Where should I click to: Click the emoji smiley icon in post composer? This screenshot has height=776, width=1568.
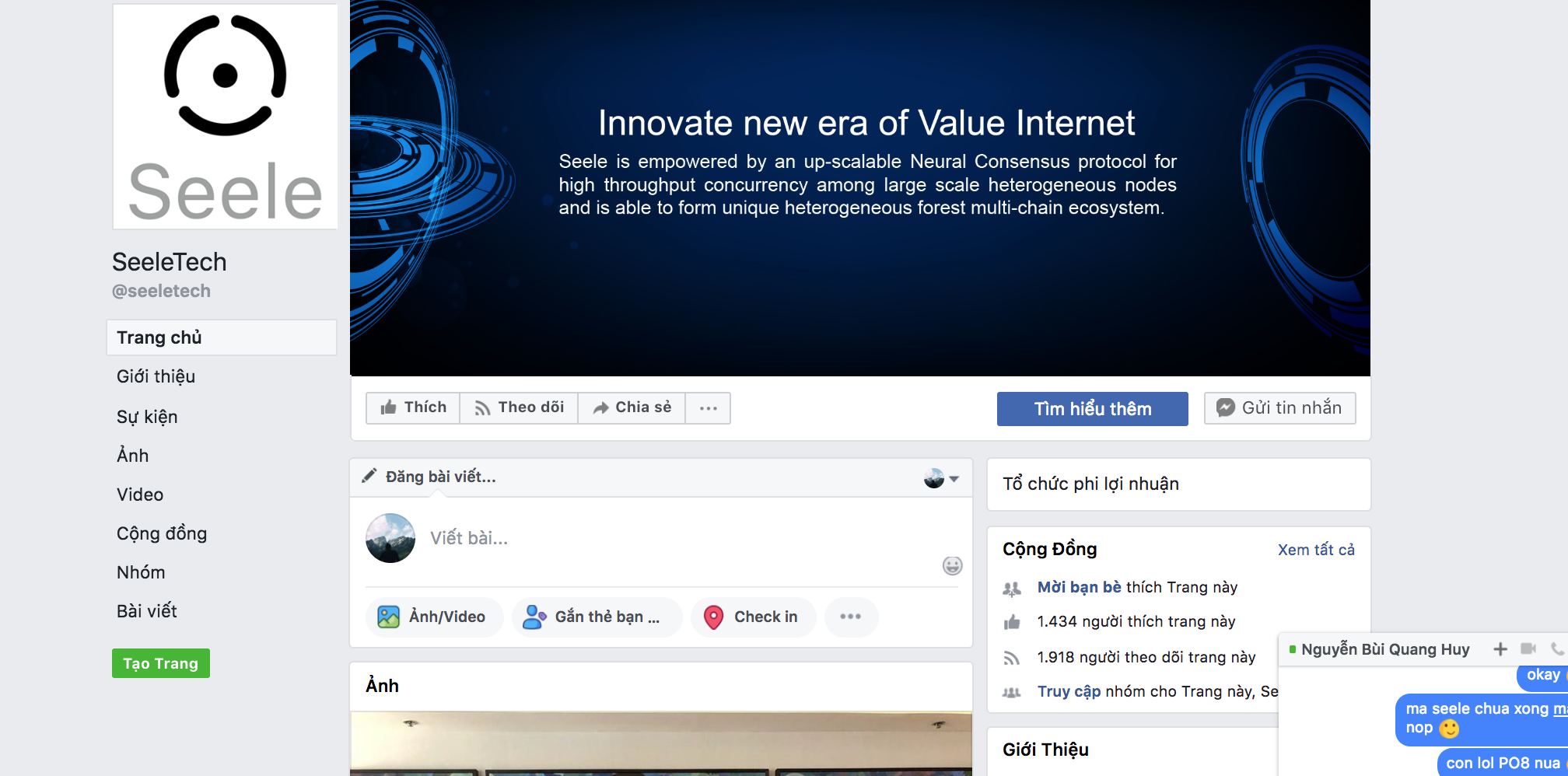[952, 566]
